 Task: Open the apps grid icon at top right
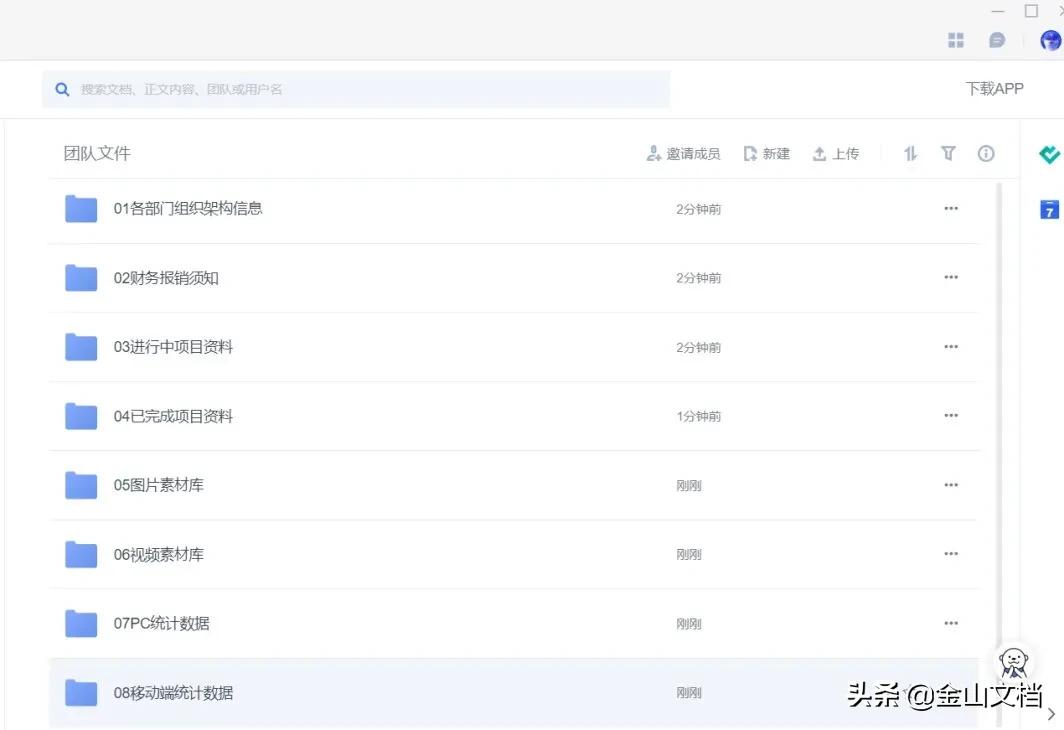click(x=955, y=40)
